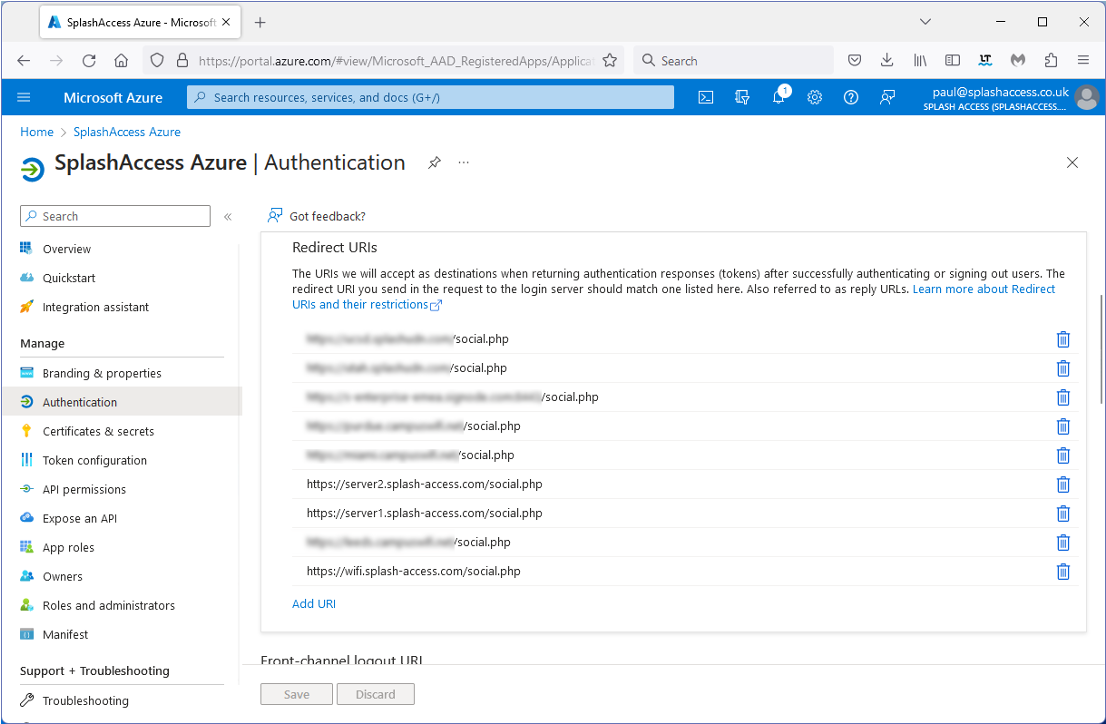Click the Malwarebytes extension icon
The width and height of the screenshot is (1106, 724).
pos(1018,61)
